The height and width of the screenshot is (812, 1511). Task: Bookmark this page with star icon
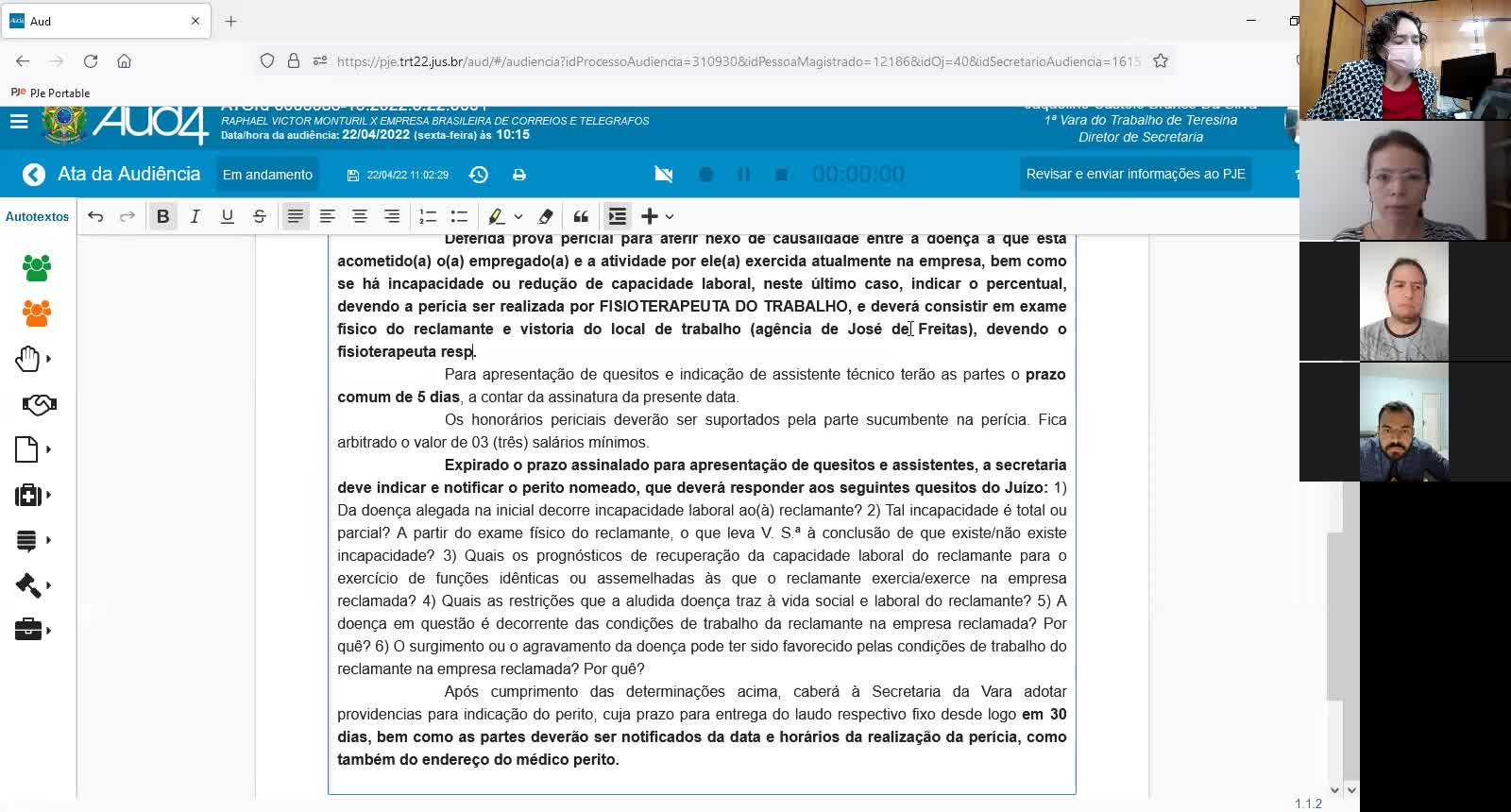coord(1161,60)
